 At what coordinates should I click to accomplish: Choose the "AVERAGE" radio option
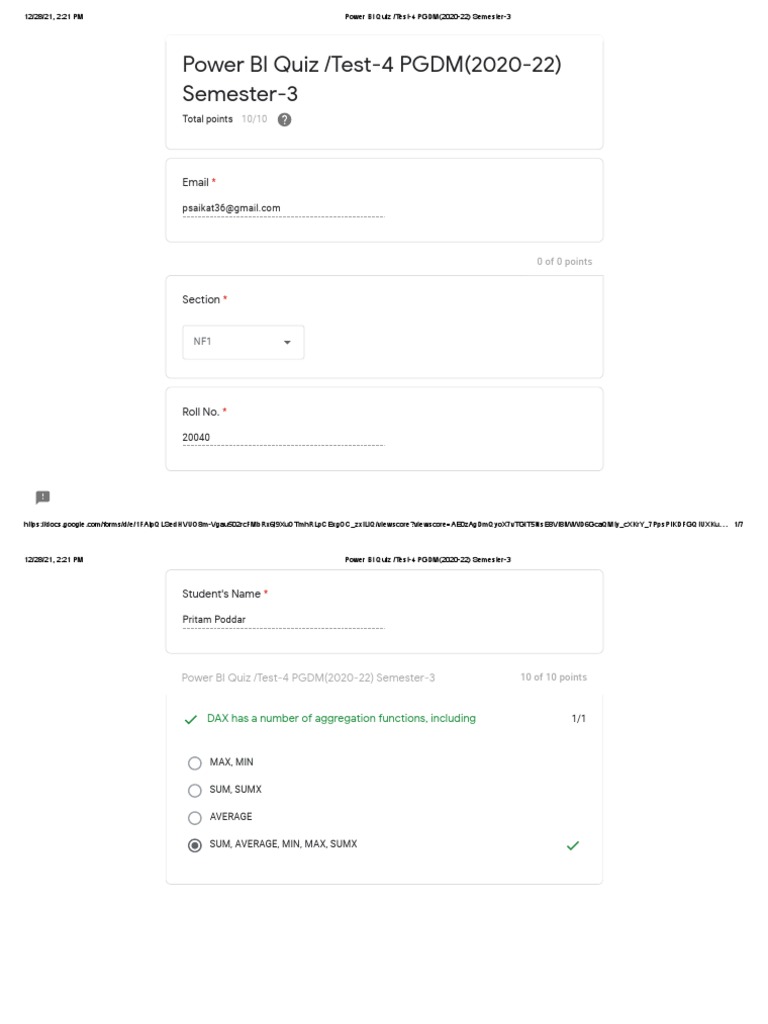pyautogui.click(x=195, y=818)
